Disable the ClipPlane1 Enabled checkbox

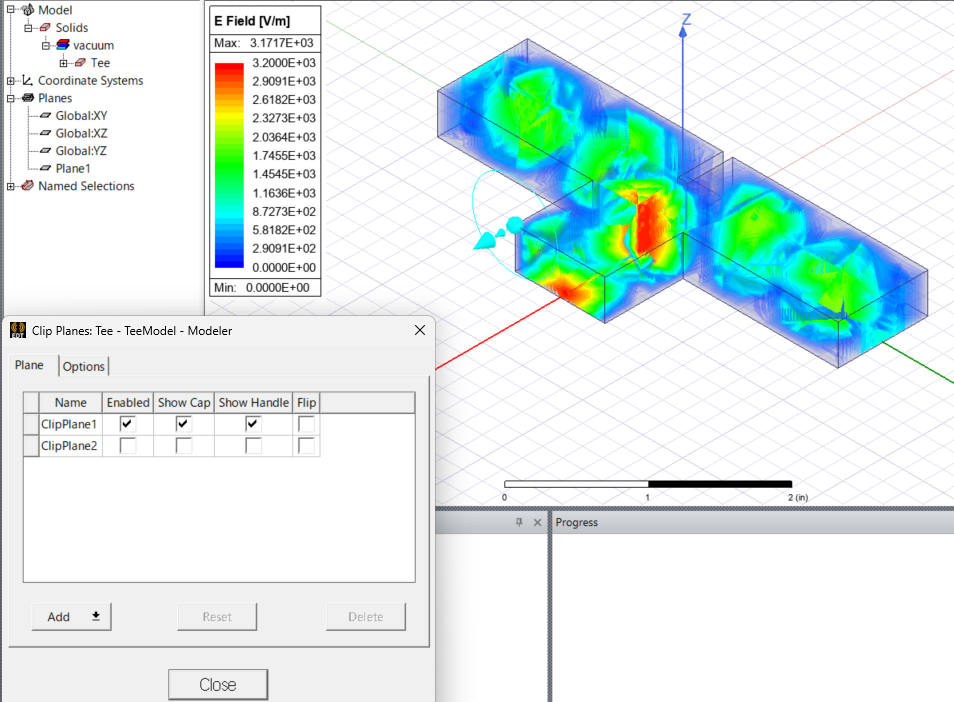click(x=127, y=424)
